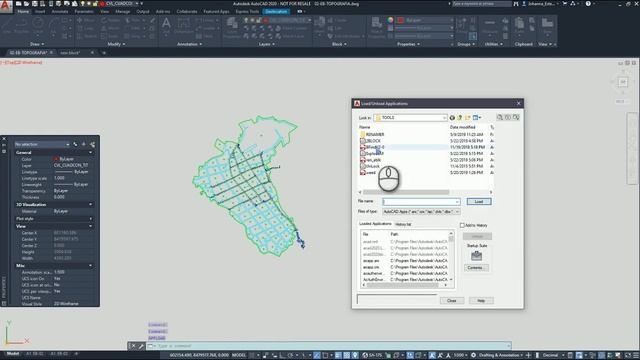Check the Add to History checkbox
The width and height of the screenshot is (640, 360).
462,225
